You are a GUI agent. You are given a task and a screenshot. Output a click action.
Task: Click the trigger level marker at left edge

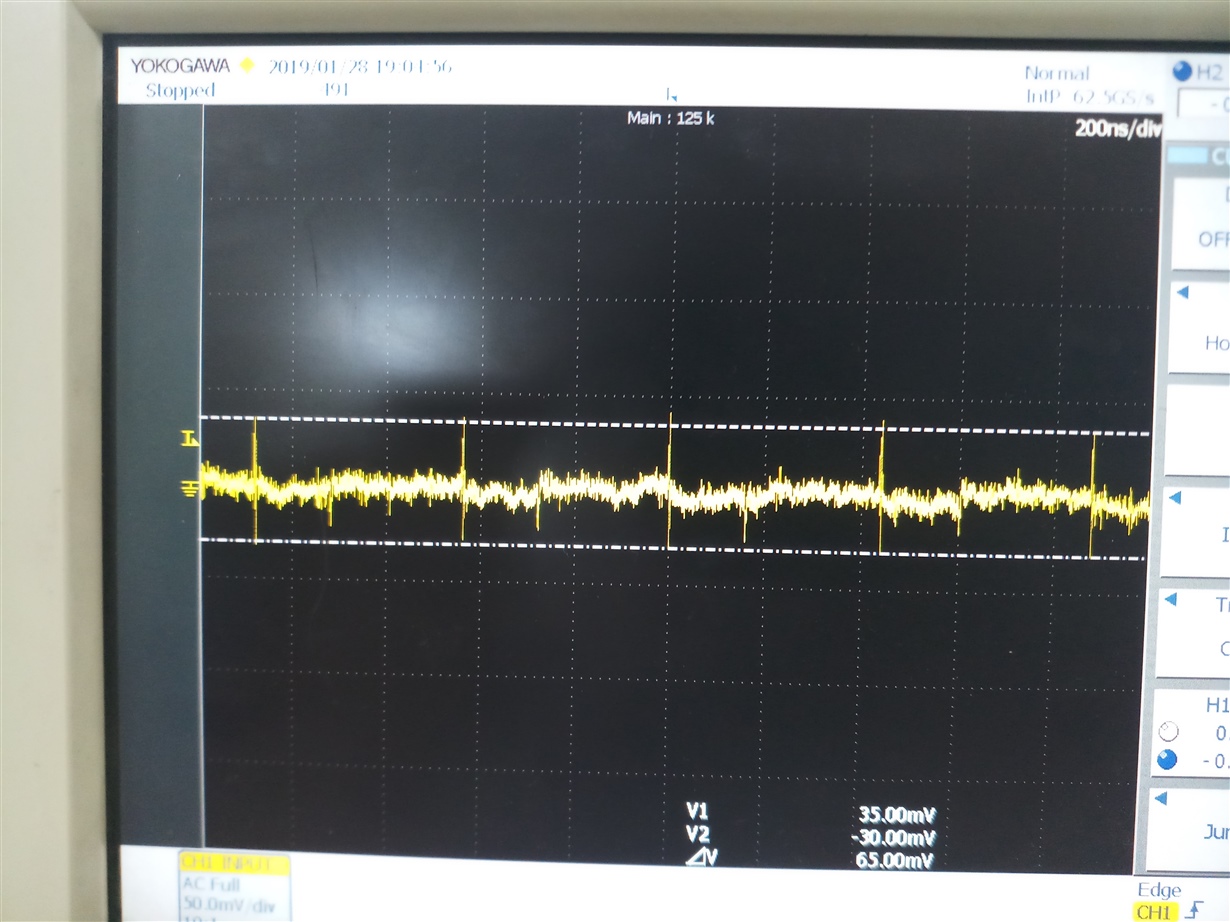click(x=189, y=438)
